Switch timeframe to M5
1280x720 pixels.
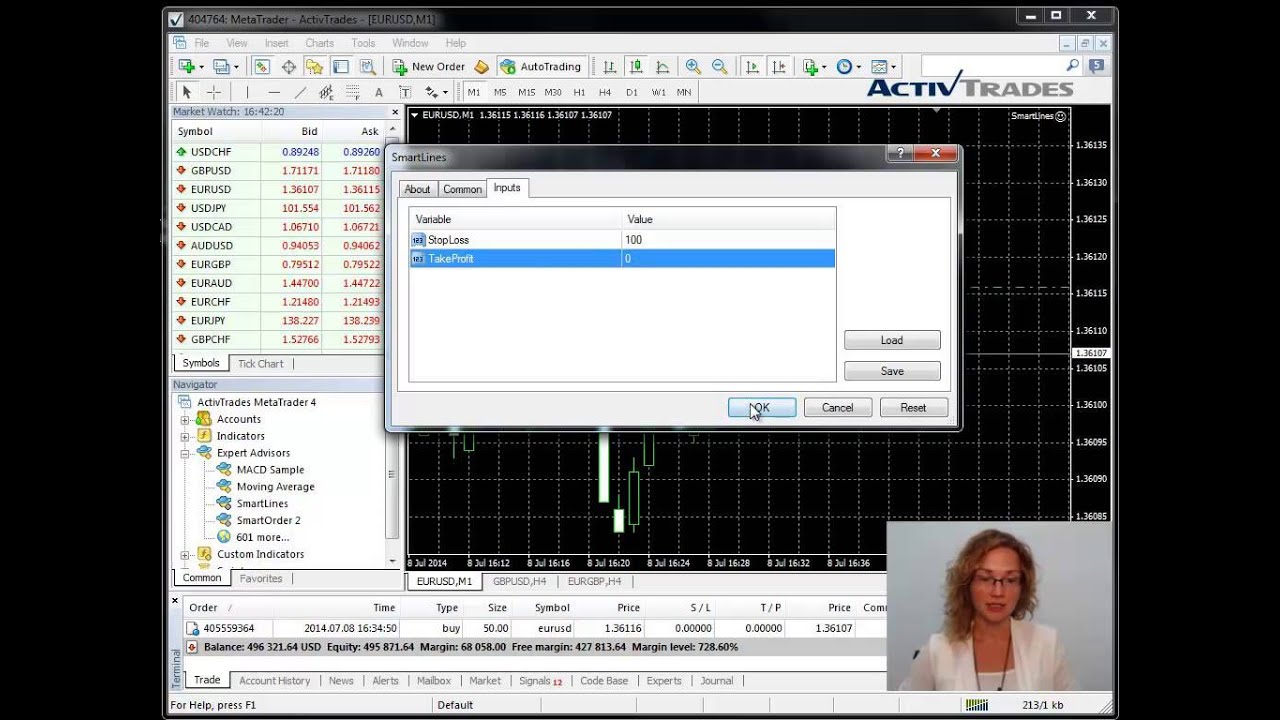tap(500, 92)
